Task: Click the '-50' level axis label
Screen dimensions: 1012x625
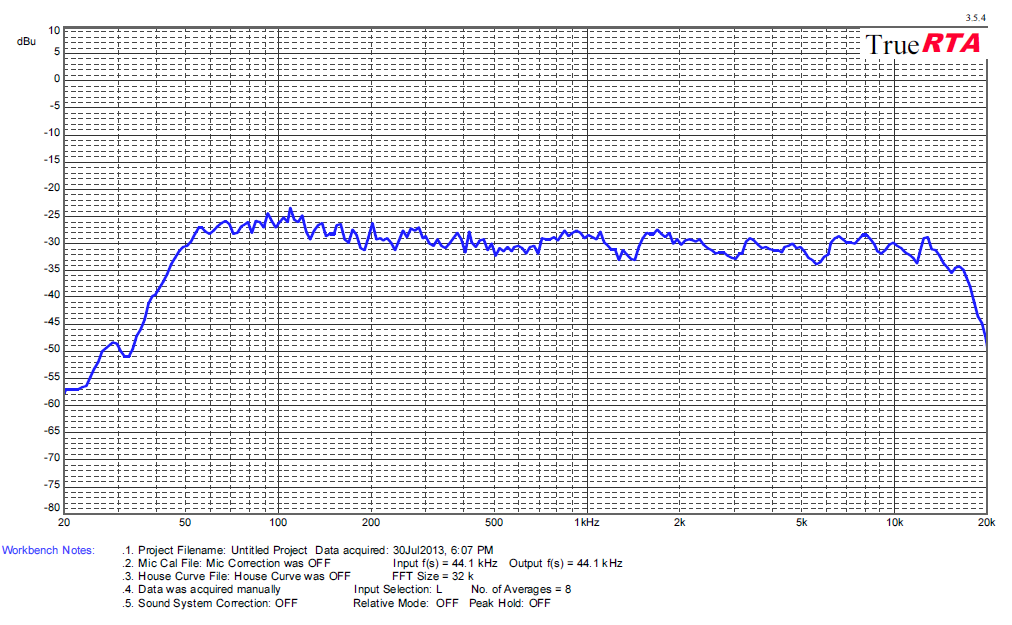Action: pos(52,349)
